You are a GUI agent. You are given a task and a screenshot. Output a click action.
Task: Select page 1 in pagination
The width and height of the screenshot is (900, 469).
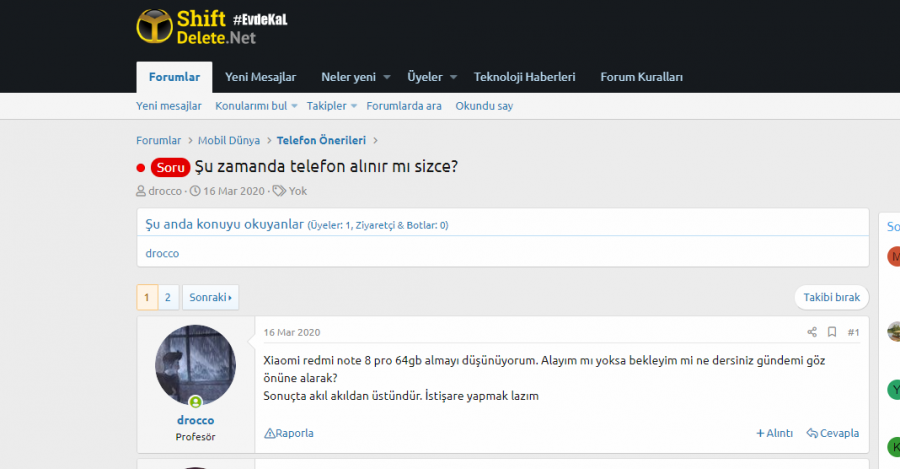point(147,297)
